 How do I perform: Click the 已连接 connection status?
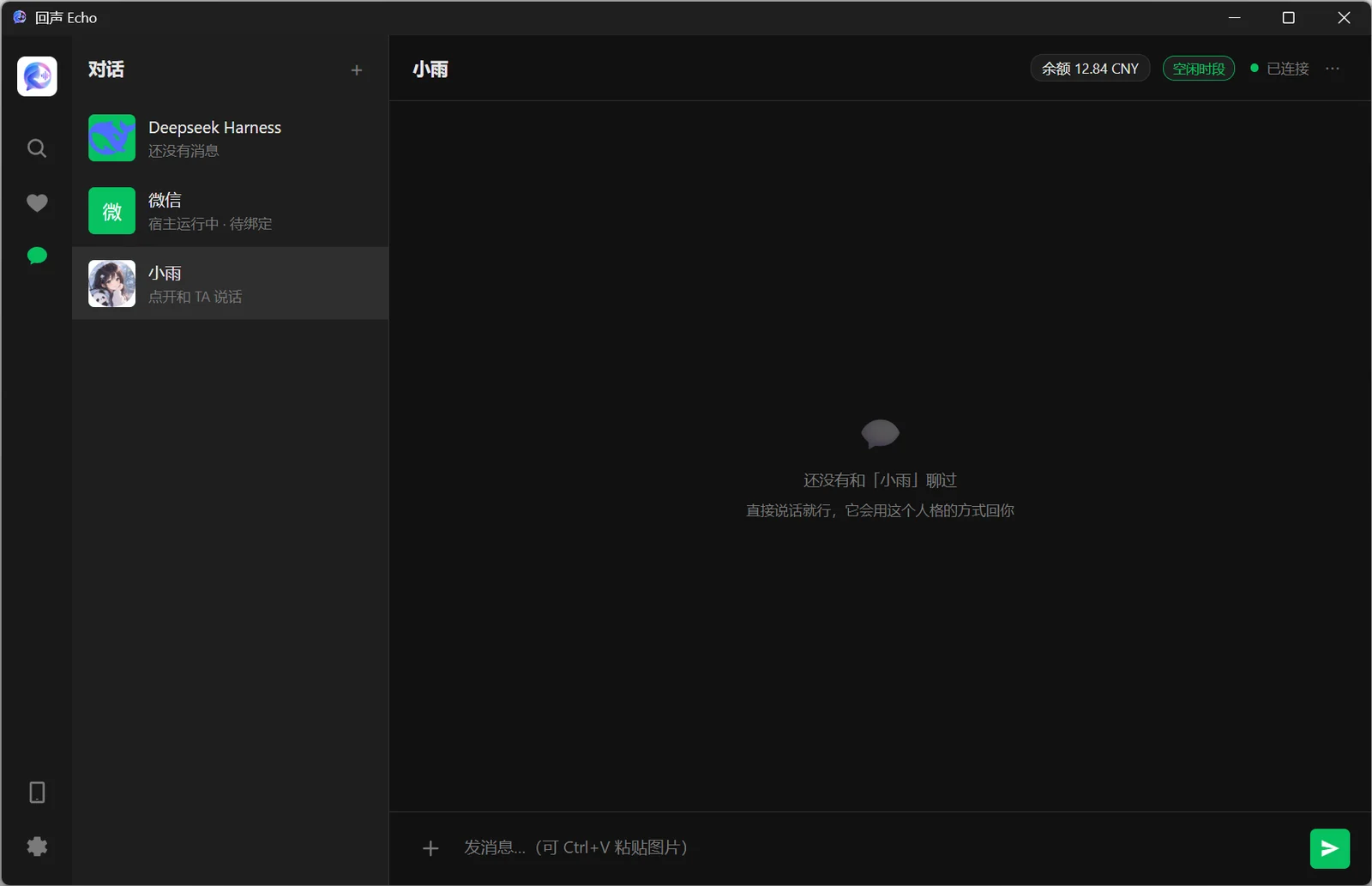coord(1279,69)
